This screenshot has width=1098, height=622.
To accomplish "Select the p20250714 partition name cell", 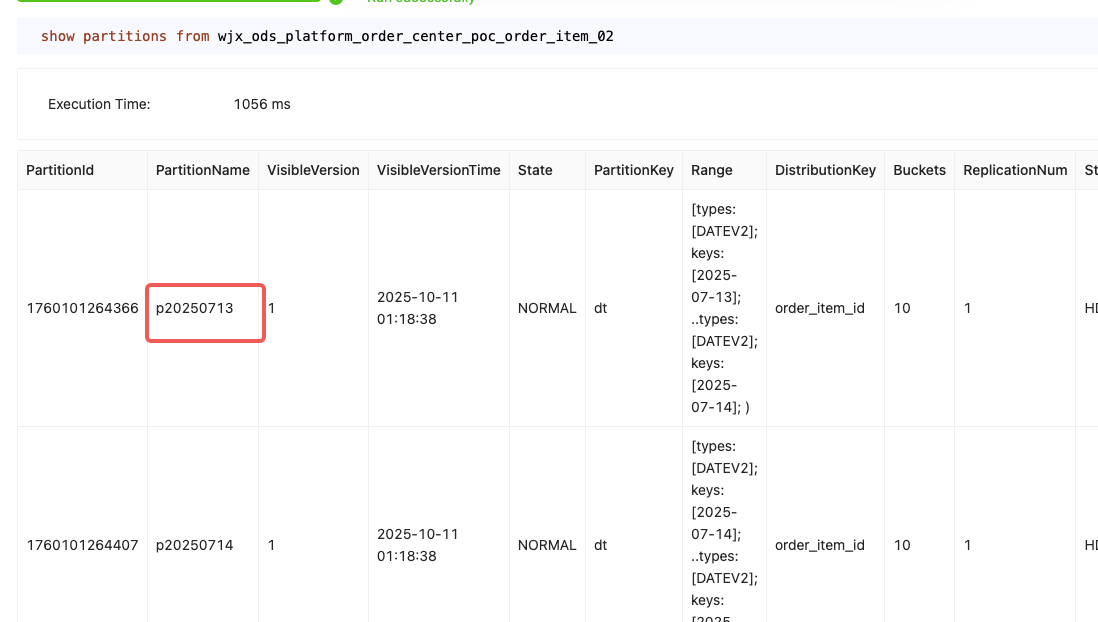I will pyautogui.click(x=195, y=545).
